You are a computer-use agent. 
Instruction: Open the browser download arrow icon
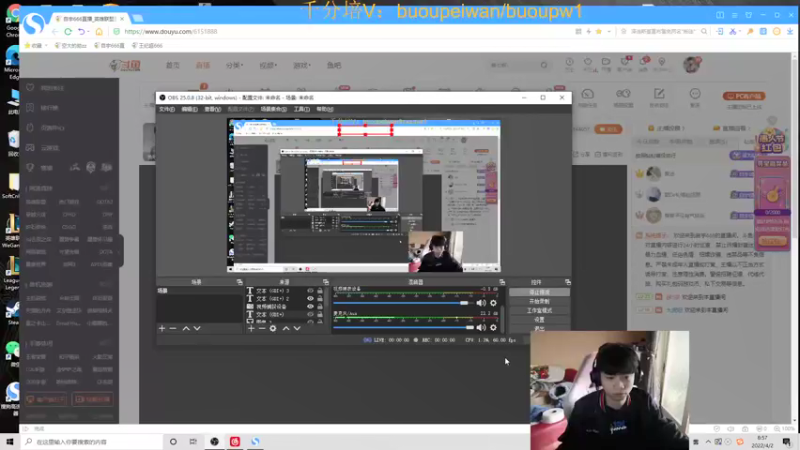[790, 32]
